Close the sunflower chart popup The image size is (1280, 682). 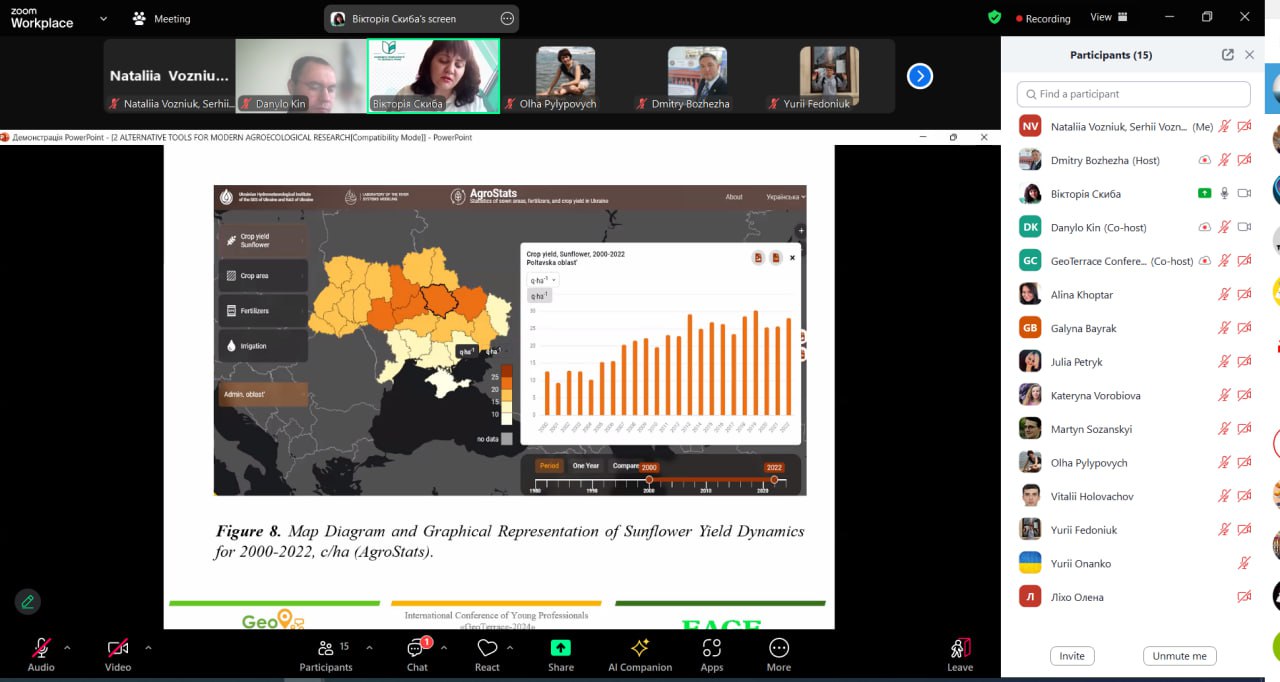[x=793, y=258]
